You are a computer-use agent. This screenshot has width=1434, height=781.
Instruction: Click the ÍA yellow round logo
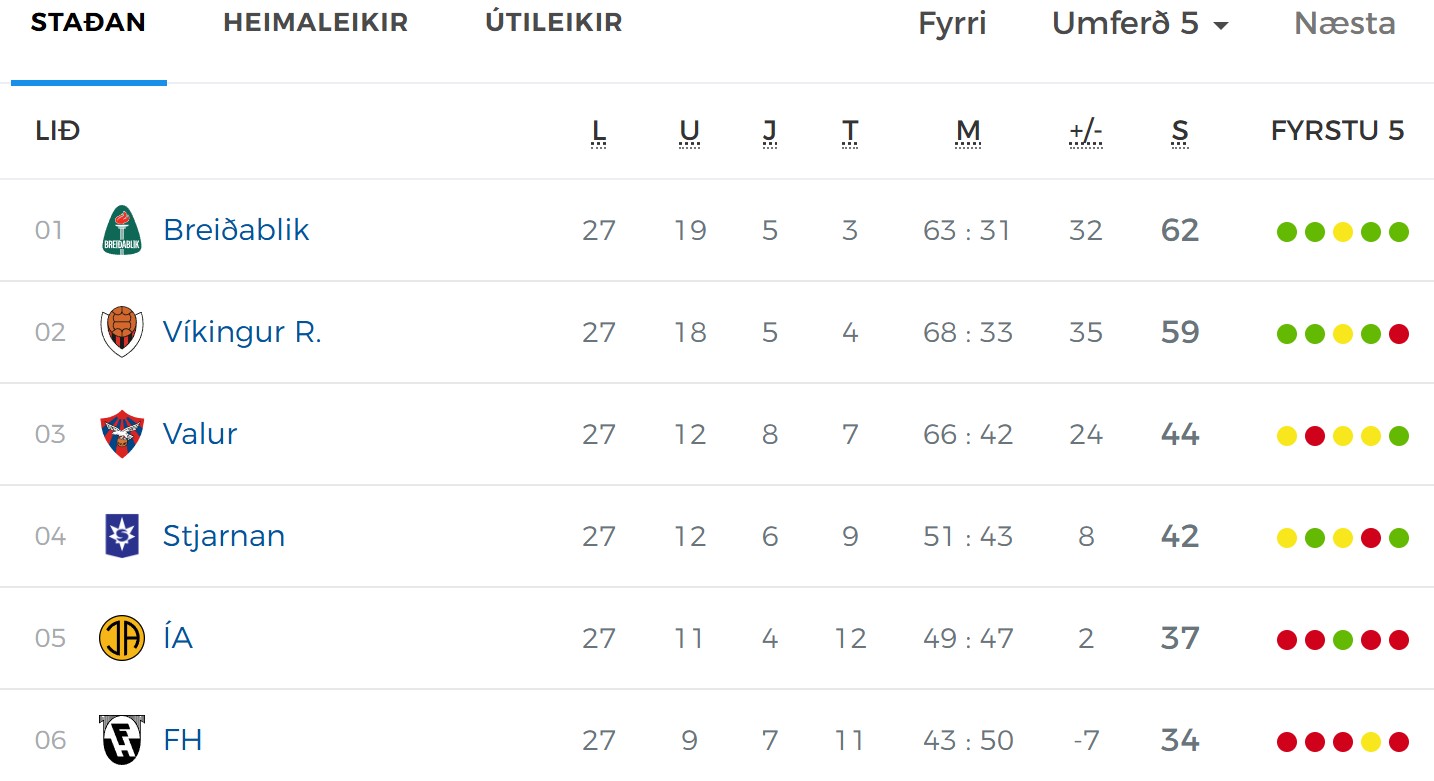pyautogui.click(x=122, y=638)
